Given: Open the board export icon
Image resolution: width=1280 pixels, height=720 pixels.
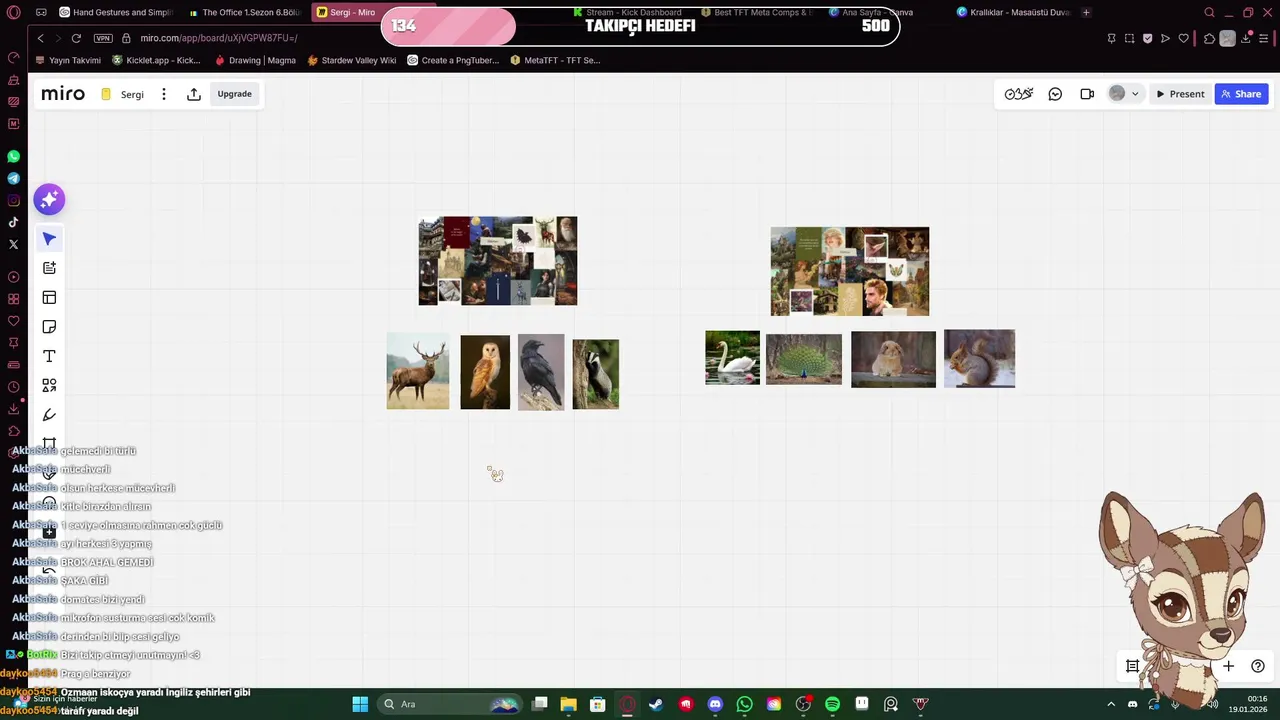Looking at the screenshot, I should point(194,94).
